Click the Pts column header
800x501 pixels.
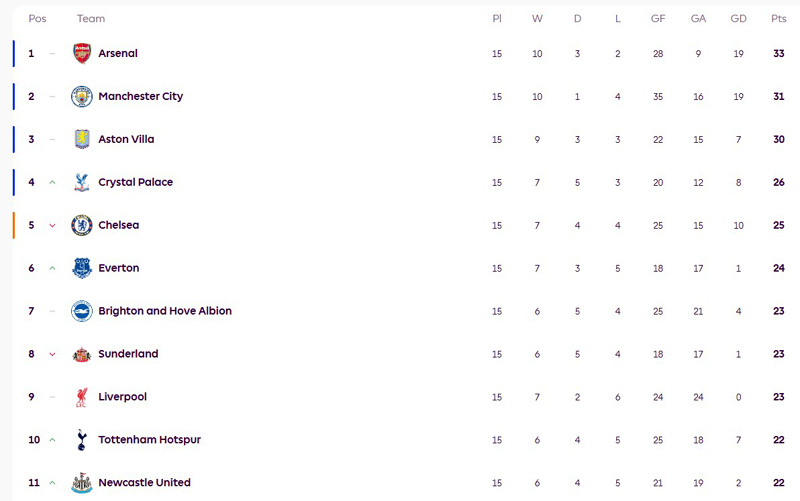click(778, 19)
